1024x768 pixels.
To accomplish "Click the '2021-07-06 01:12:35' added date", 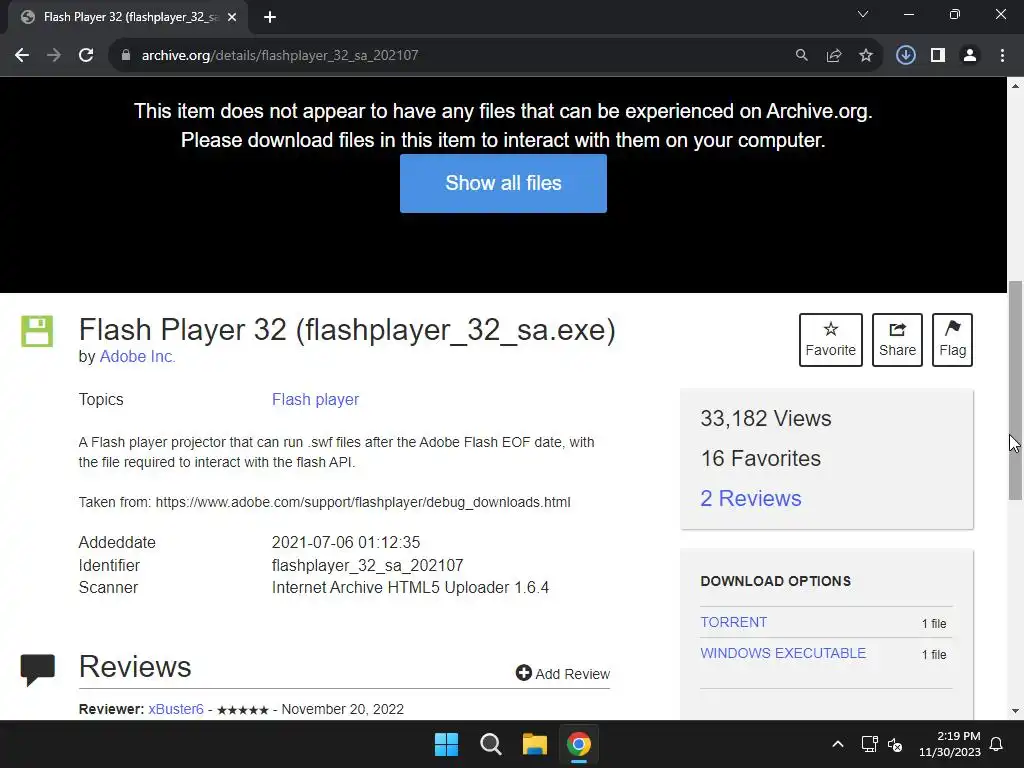I will click(346, 543).
